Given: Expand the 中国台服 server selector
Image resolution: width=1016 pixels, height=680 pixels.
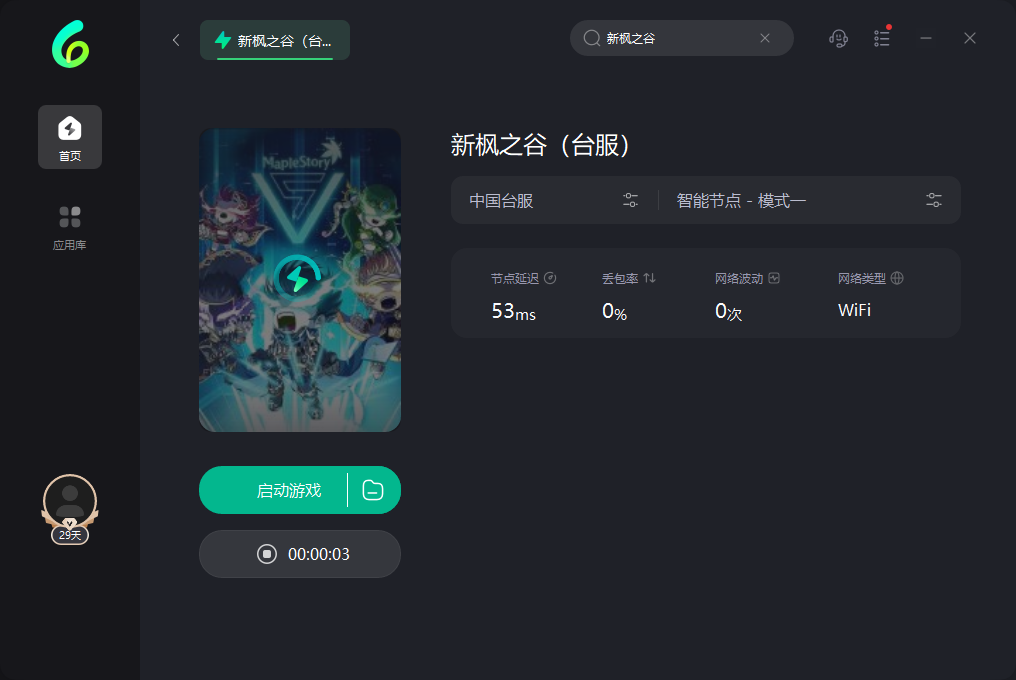Looking at the screenshot, I should pos(554,200).
